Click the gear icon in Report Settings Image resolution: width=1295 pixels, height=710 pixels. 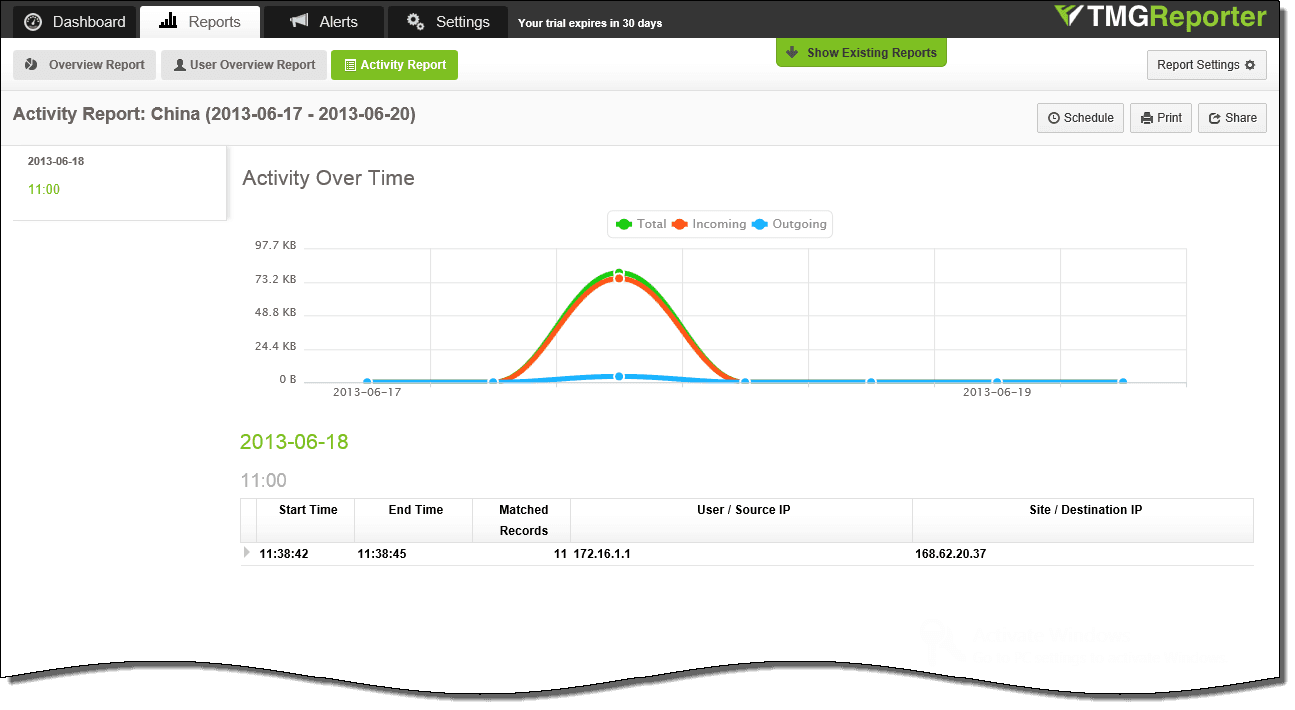1250,65
